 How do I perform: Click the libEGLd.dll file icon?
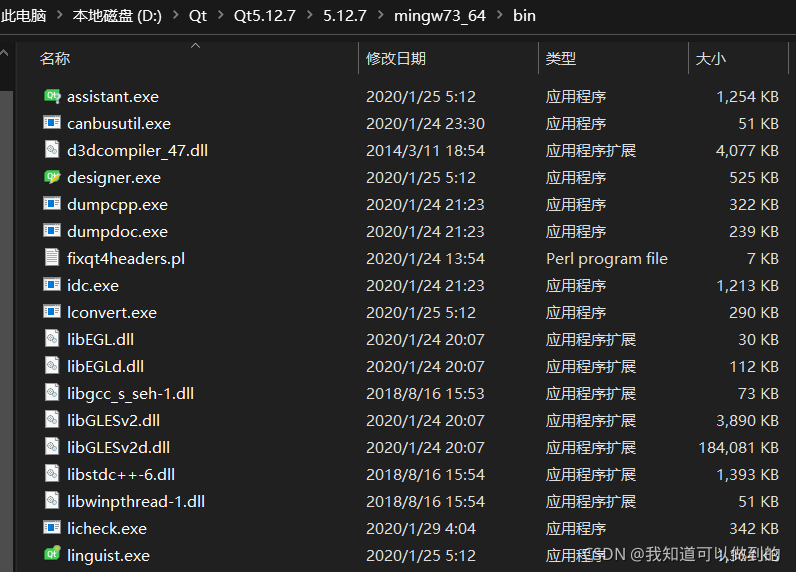point(52,365)
